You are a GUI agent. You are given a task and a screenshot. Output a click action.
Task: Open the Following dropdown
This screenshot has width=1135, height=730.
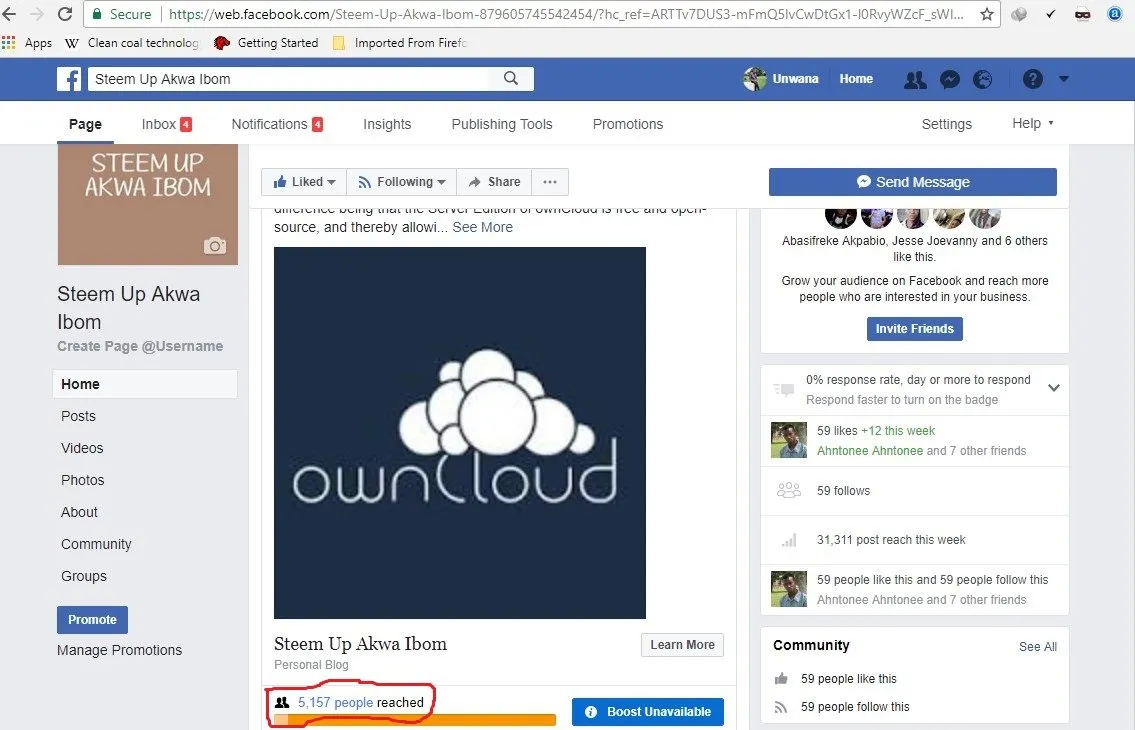402,182
